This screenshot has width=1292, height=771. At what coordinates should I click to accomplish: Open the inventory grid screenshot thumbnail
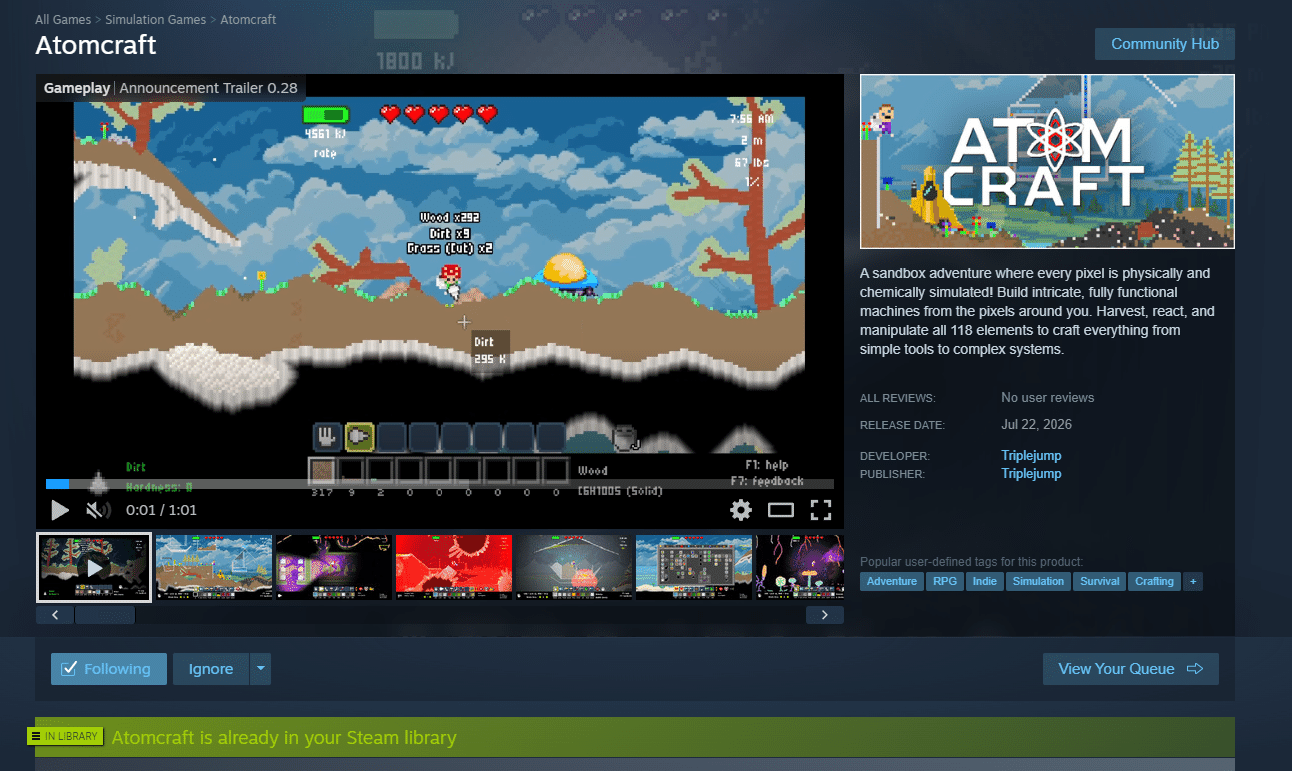[694, 567]
